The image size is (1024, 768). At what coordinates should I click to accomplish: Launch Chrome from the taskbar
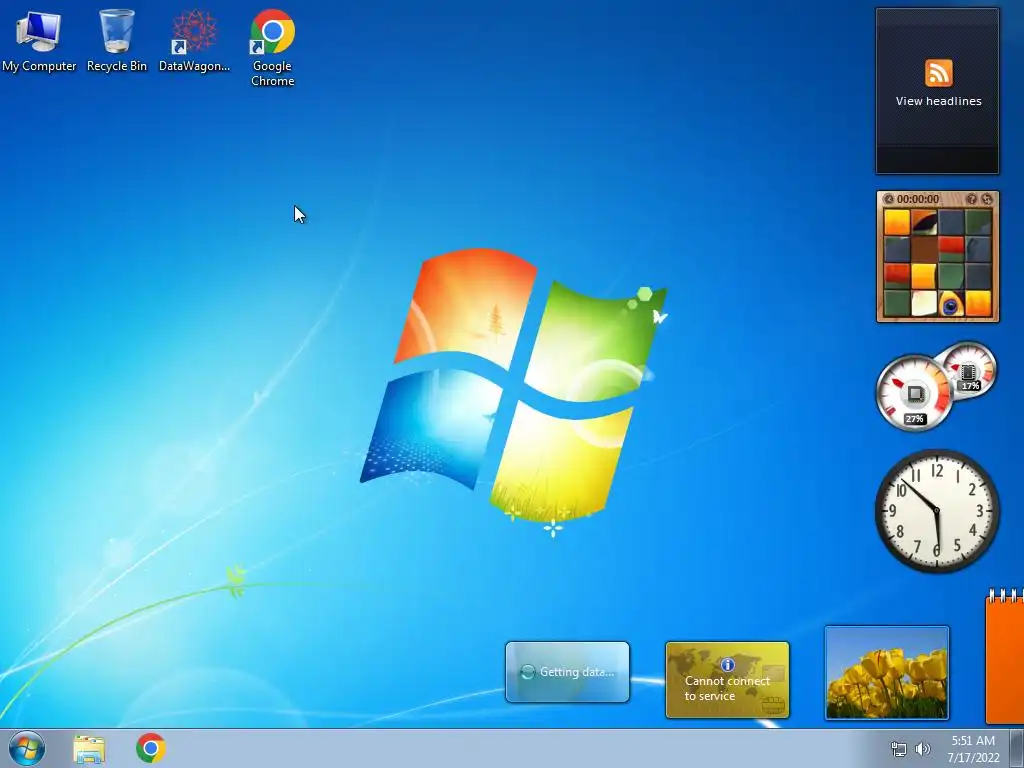pos(150,748)
